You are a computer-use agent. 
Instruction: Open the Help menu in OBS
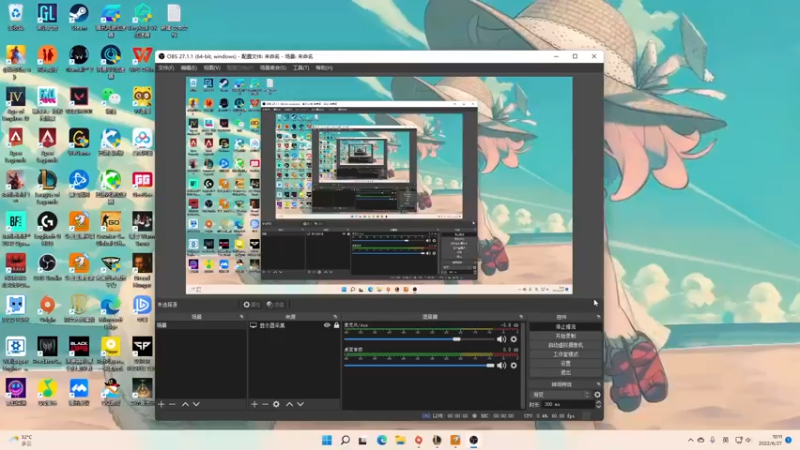[x=324, y=68]
